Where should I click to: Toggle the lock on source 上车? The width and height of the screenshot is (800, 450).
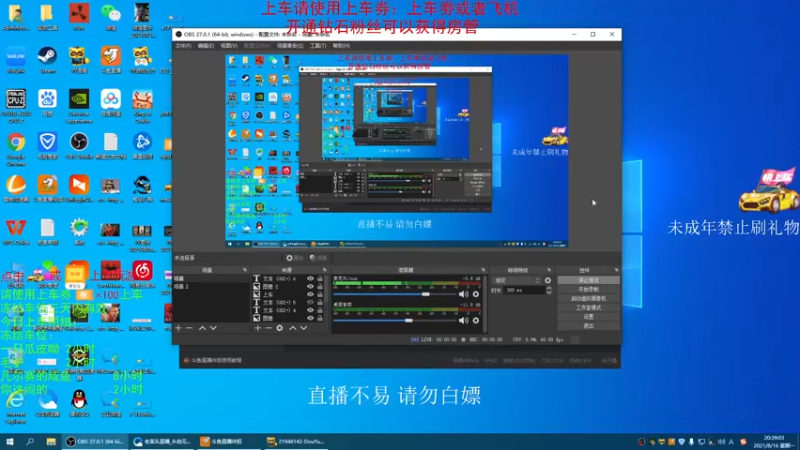(320, 294)
